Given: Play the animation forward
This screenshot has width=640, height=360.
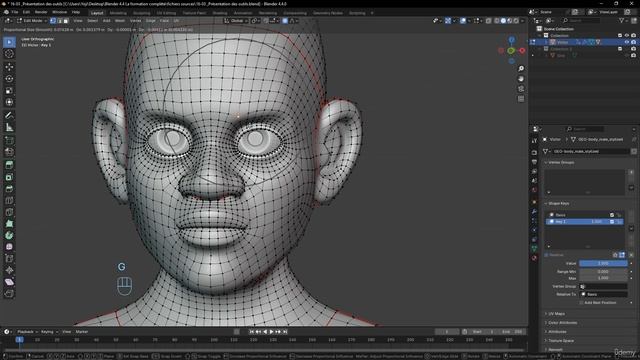Looking at the screenshot, I should click(271, 332).
